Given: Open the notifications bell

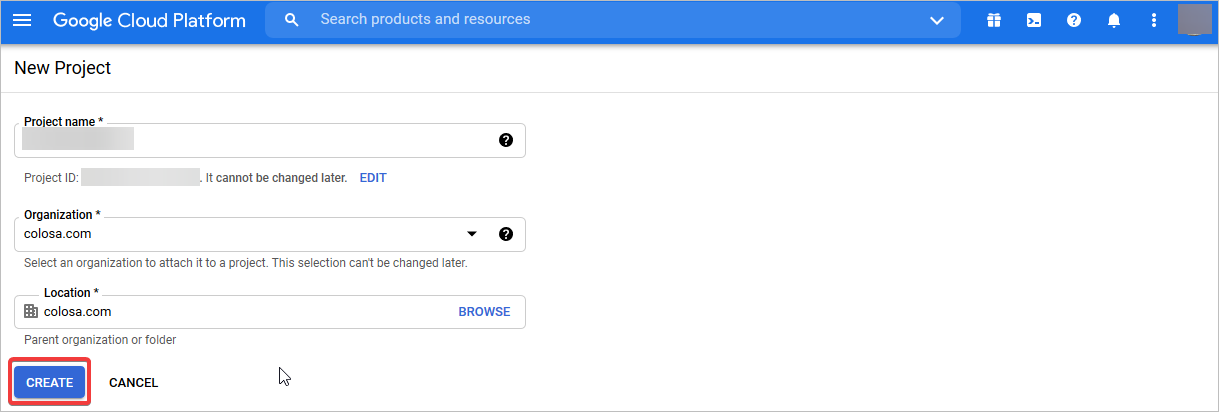Looking at the screenshot, I should [x=1114, y=20].
